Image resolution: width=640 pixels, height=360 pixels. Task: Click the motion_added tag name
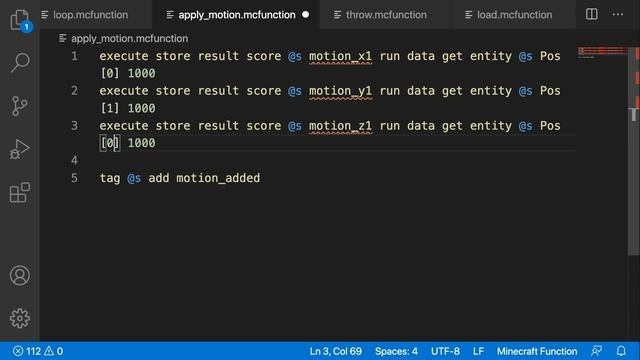(218, 178)
